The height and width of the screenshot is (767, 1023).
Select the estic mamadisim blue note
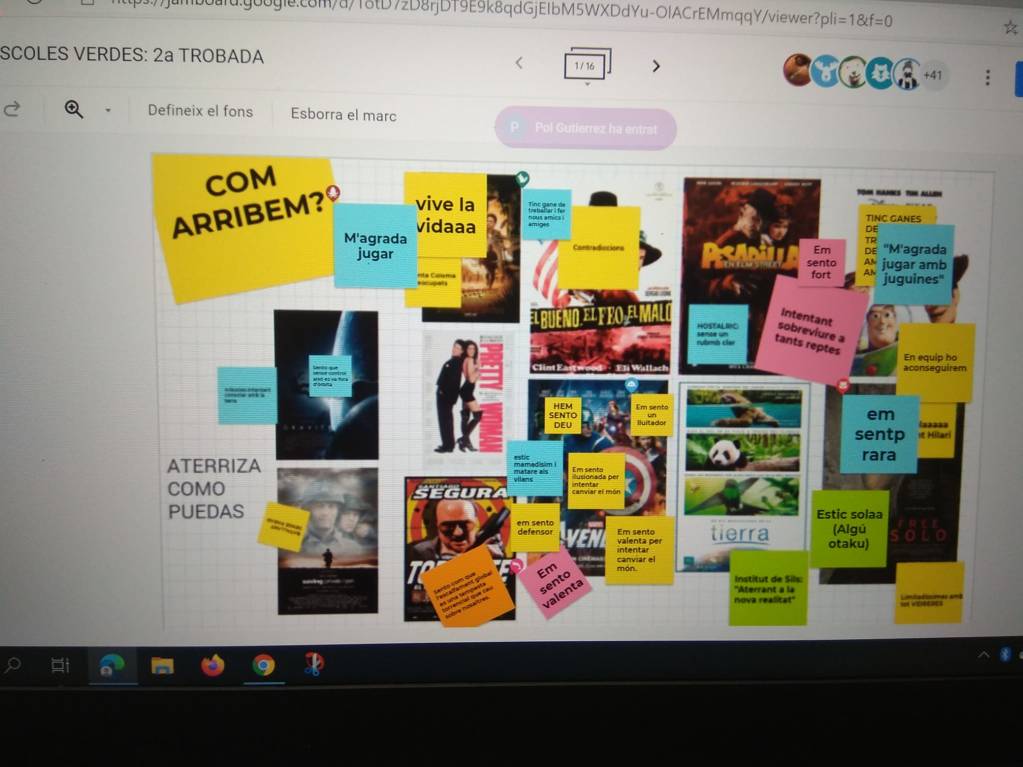535,469
